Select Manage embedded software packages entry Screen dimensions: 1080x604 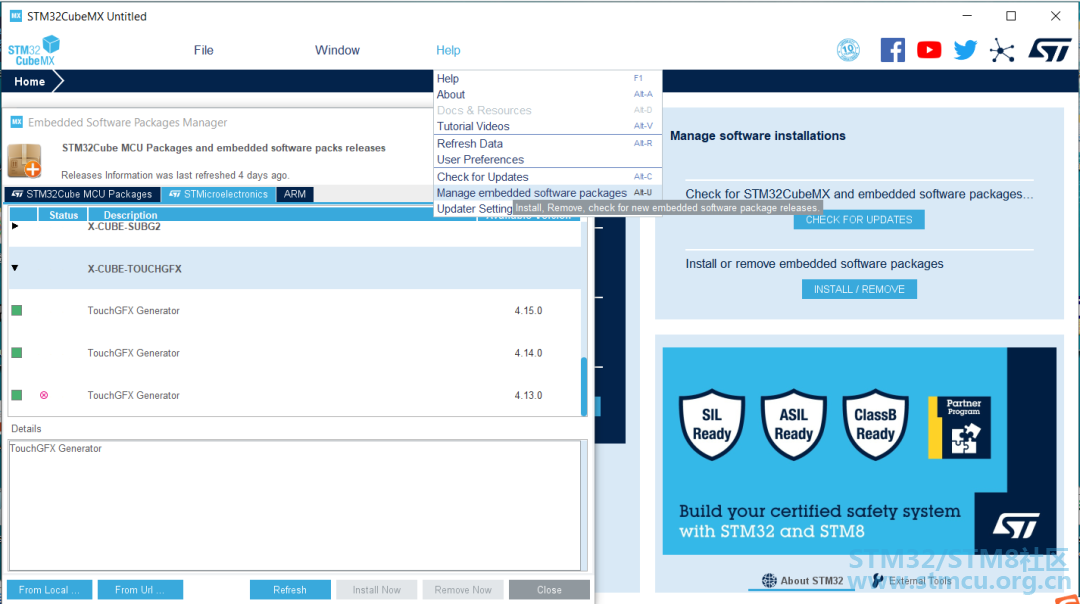pyautogui.click(x=548, y=193)
